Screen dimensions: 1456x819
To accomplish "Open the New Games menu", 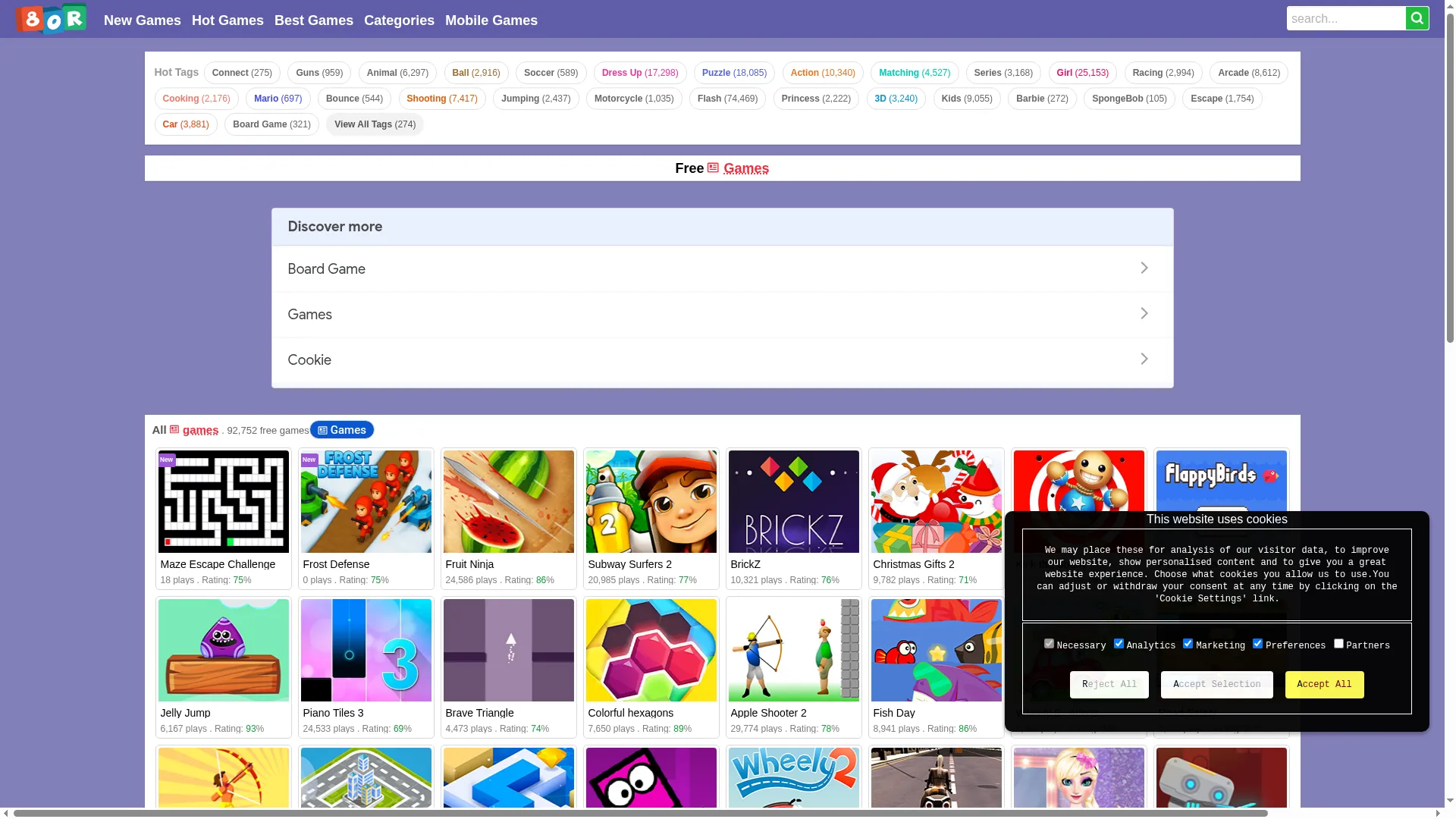I will coord(143,20).
